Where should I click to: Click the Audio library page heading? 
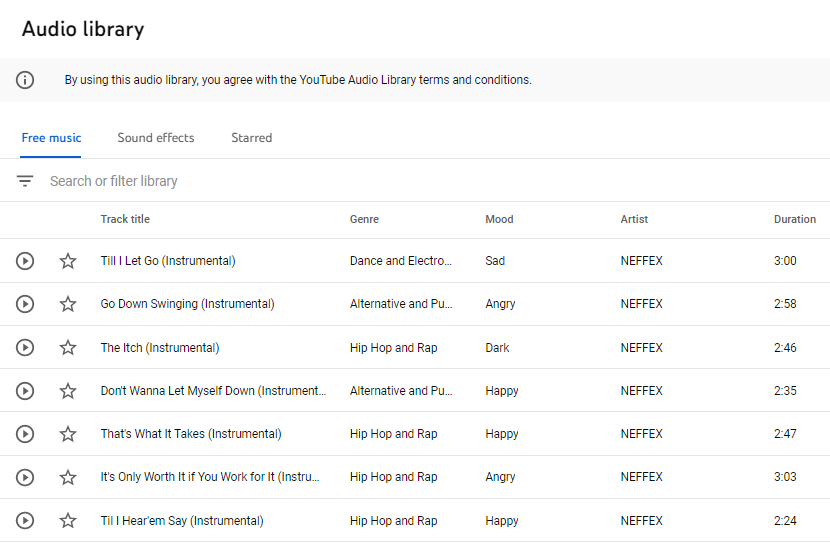pos(83,29)
